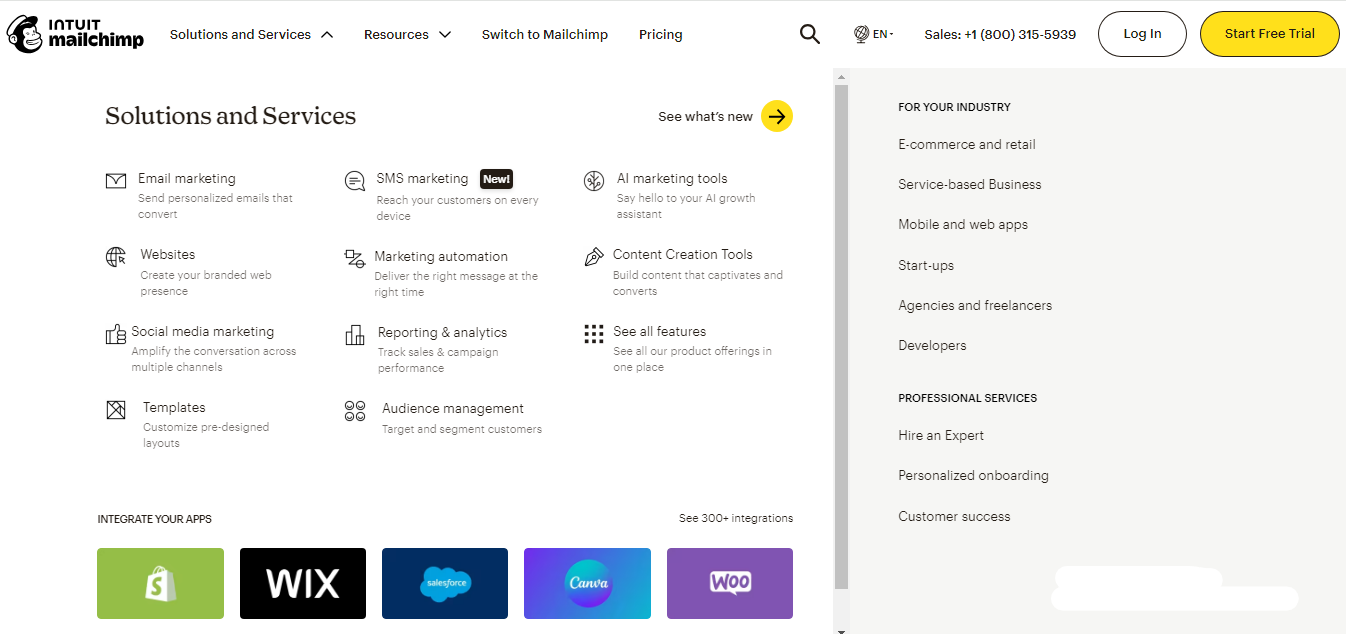The image size is (1346, 634).
Task: Open Websites feature title
Action: coord(168,254)
